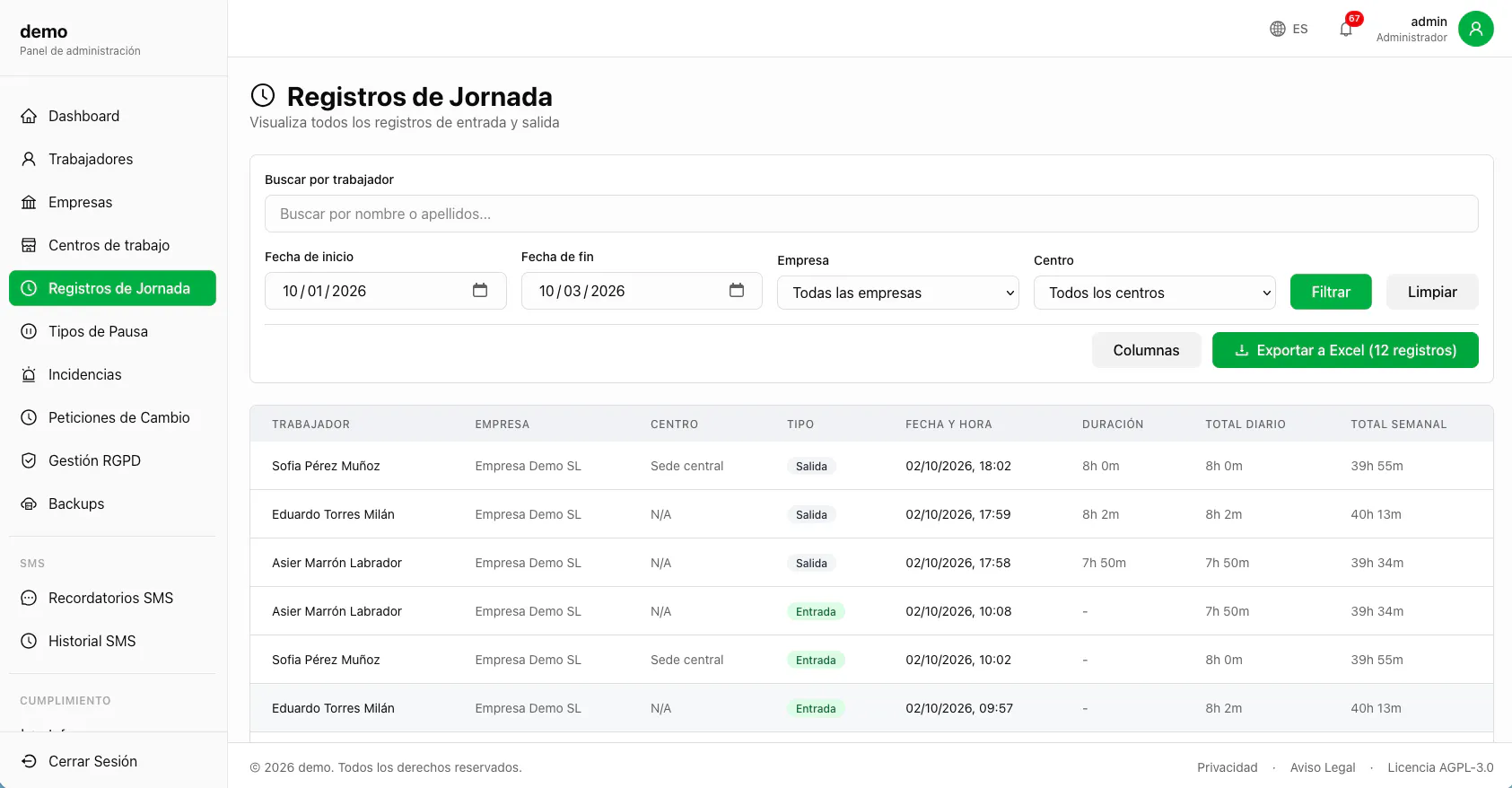
Task: Click the TOTAL SEMANAL column header
Action: tap(1399, 425)
